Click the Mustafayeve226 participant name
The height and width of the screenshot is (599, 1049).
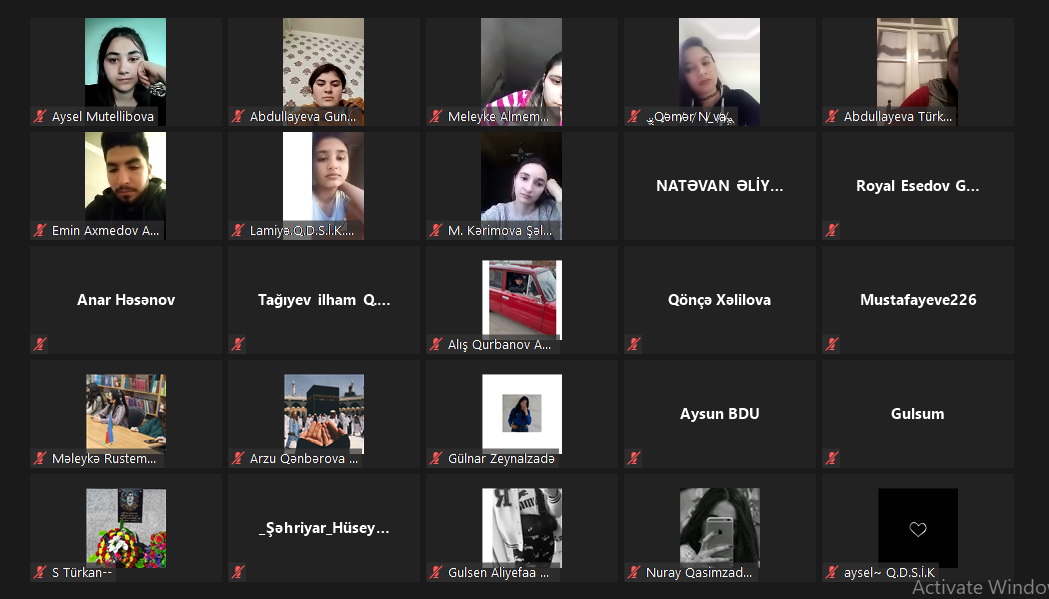point(918,300)
